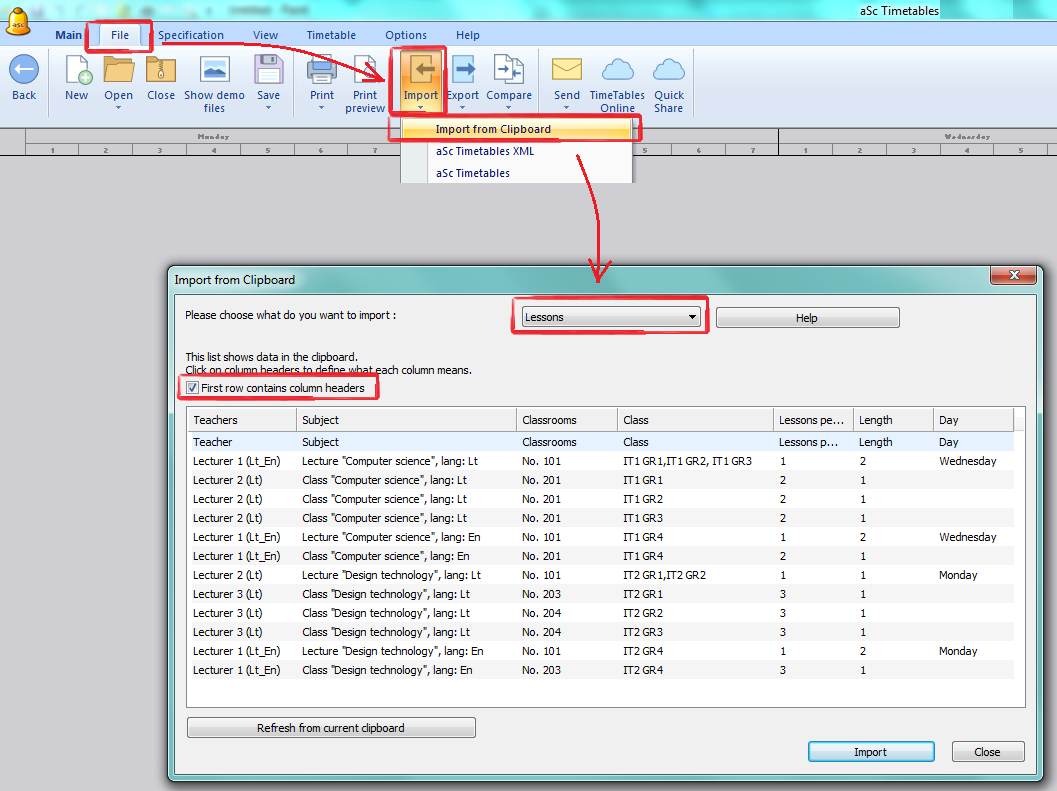Open the Specification tab
1057x791 pixels.
[191, 35]
